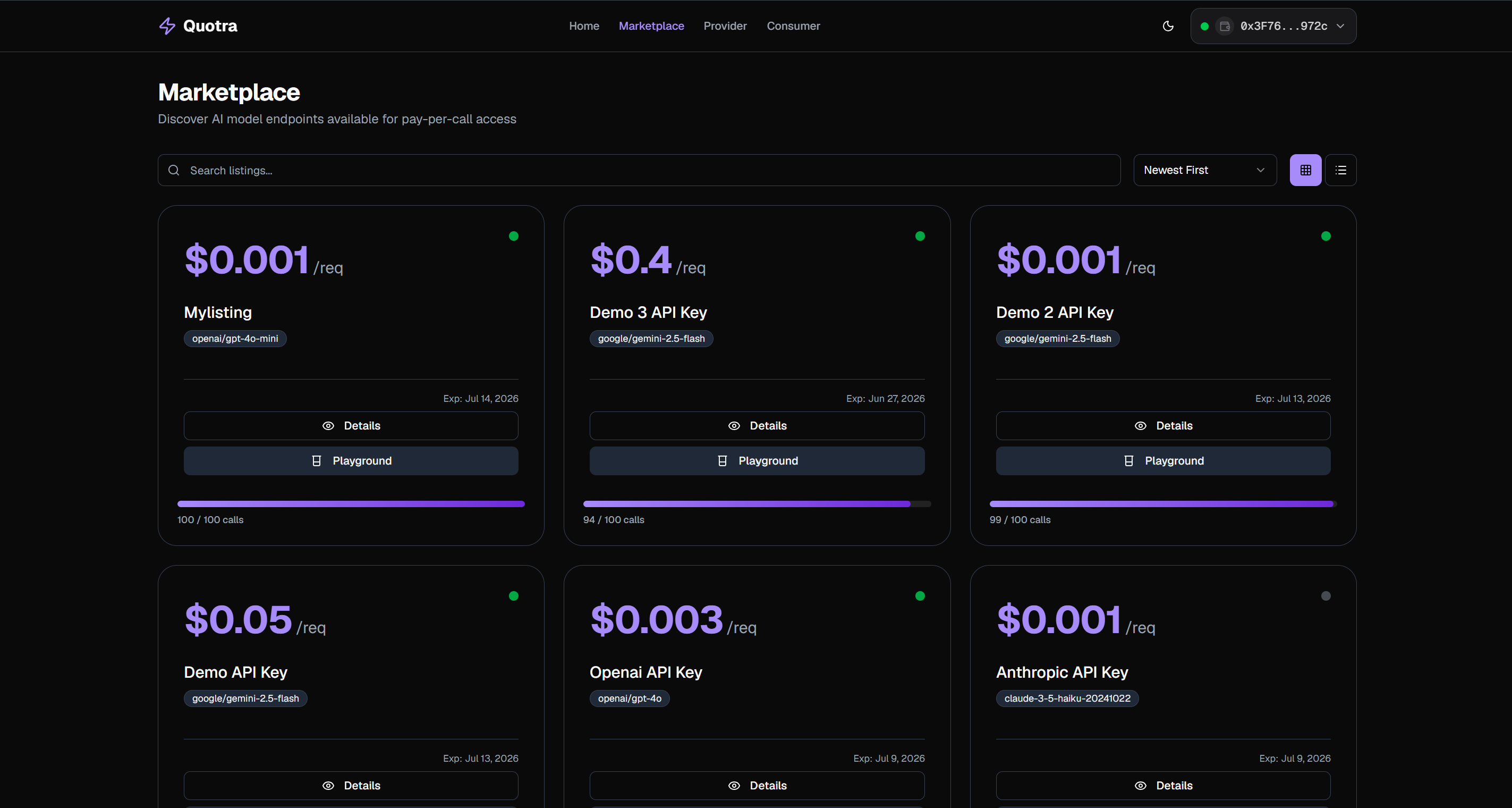
Task: Click the Demo 2 API Key calls progress bar
Action: click(x=1163, y=504)
